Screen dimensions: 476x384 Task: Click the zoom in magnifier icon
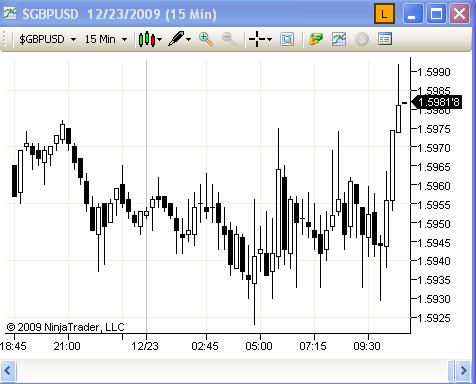(206, 39)
